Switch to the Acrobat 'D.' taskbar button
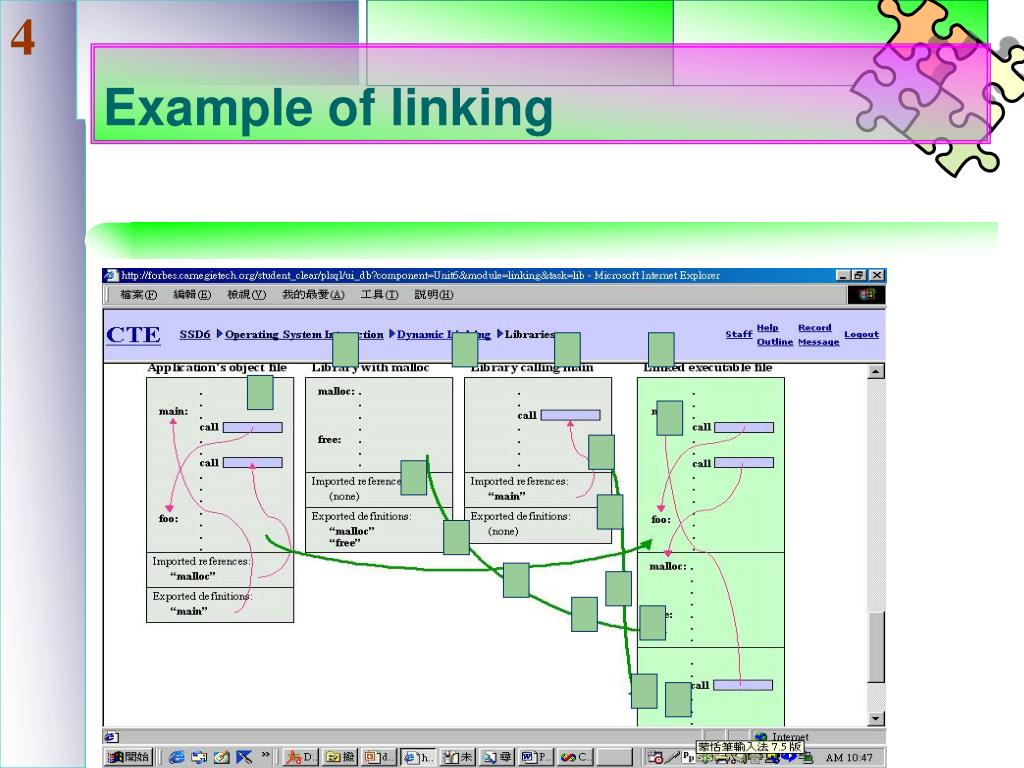The width and height of the screenshot is (1024, 768). pyautogui.click(x=300, y=757)
